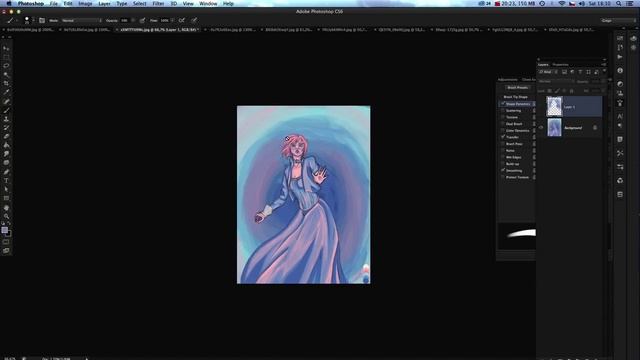Enable the Scattering checkbox

tap(503, 111)
